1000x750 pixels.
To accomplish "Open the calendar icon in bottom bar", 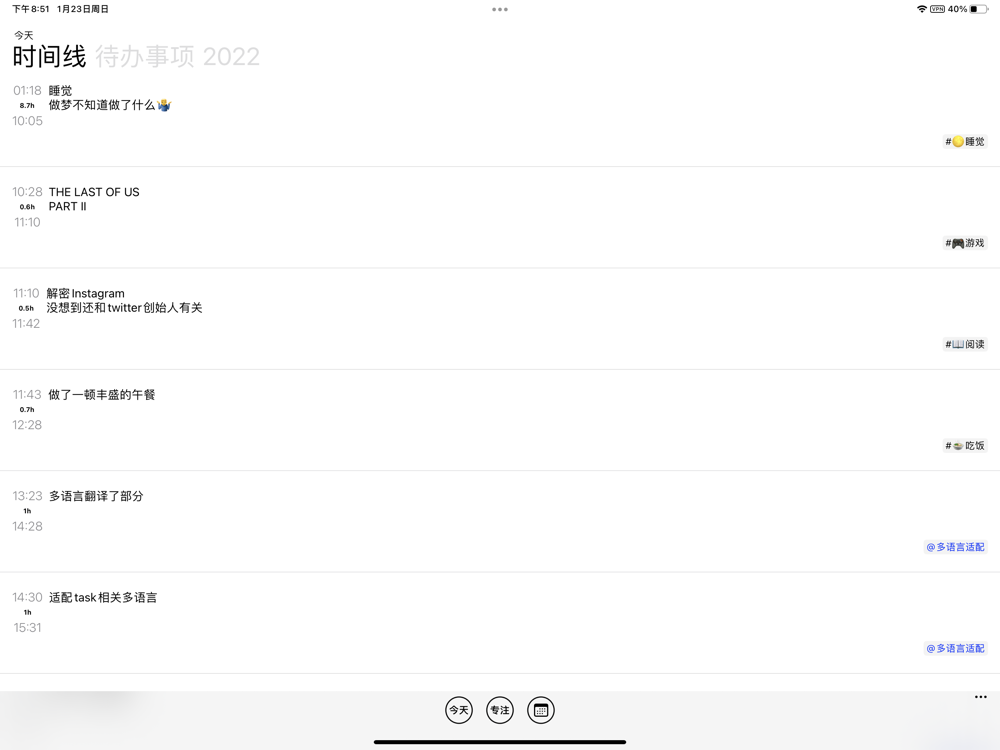I will click(541, 710).
